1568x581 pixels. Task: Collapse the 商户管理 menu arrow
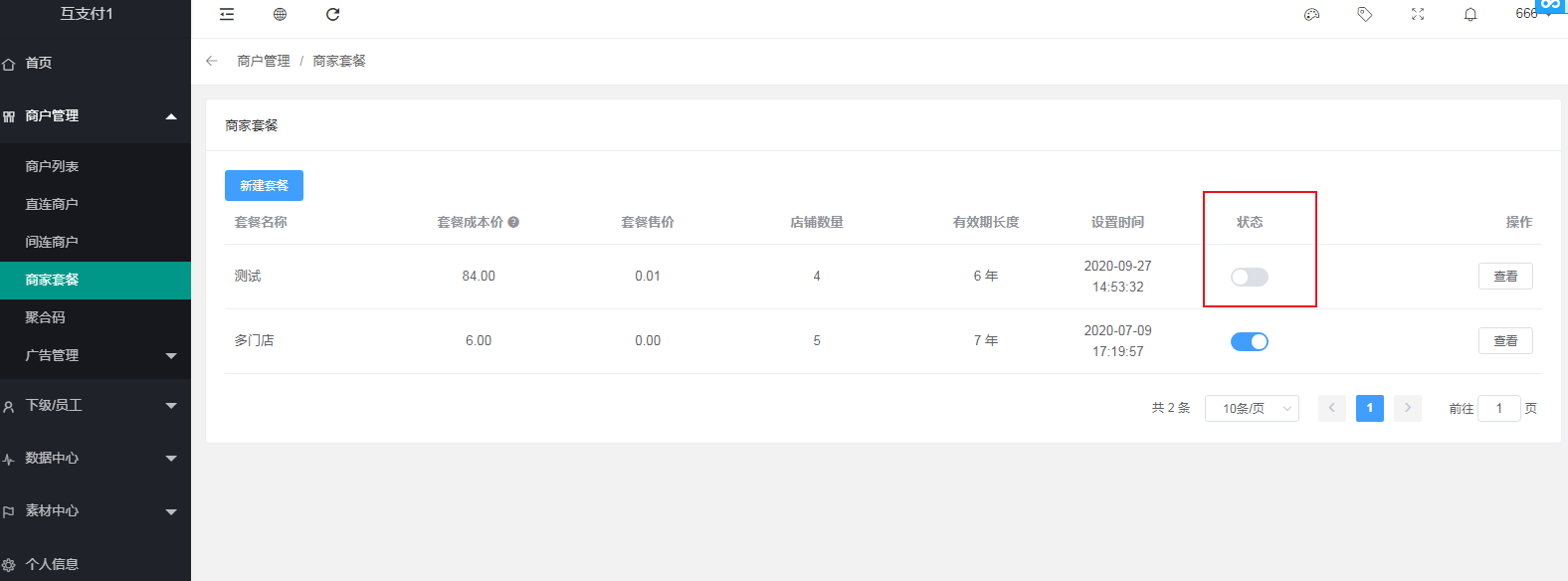(171, 116)
